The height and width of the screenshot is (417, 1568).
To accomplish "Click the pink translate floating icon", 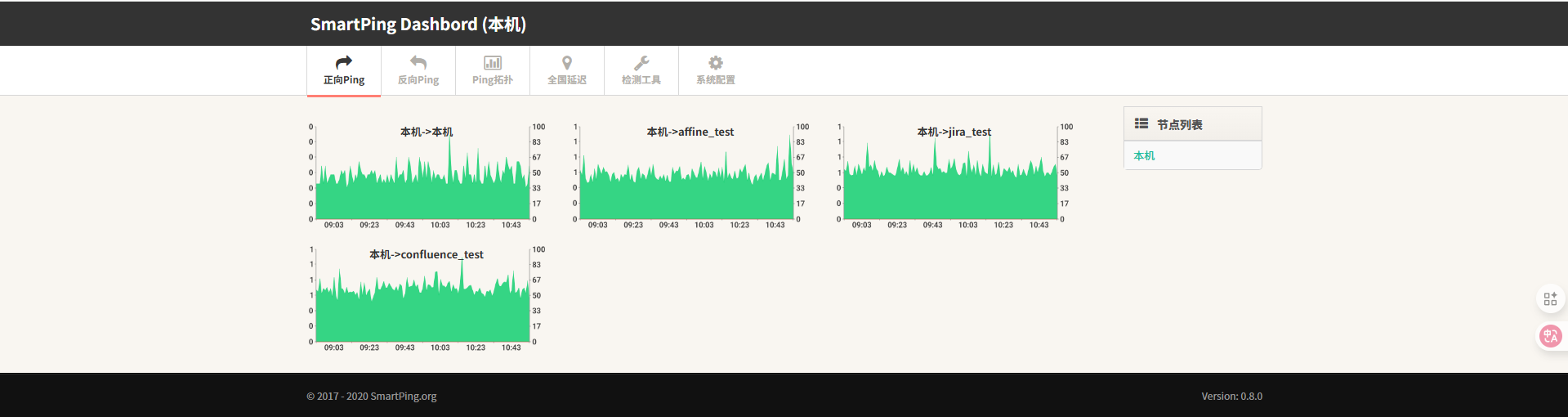I will 1550,335.
